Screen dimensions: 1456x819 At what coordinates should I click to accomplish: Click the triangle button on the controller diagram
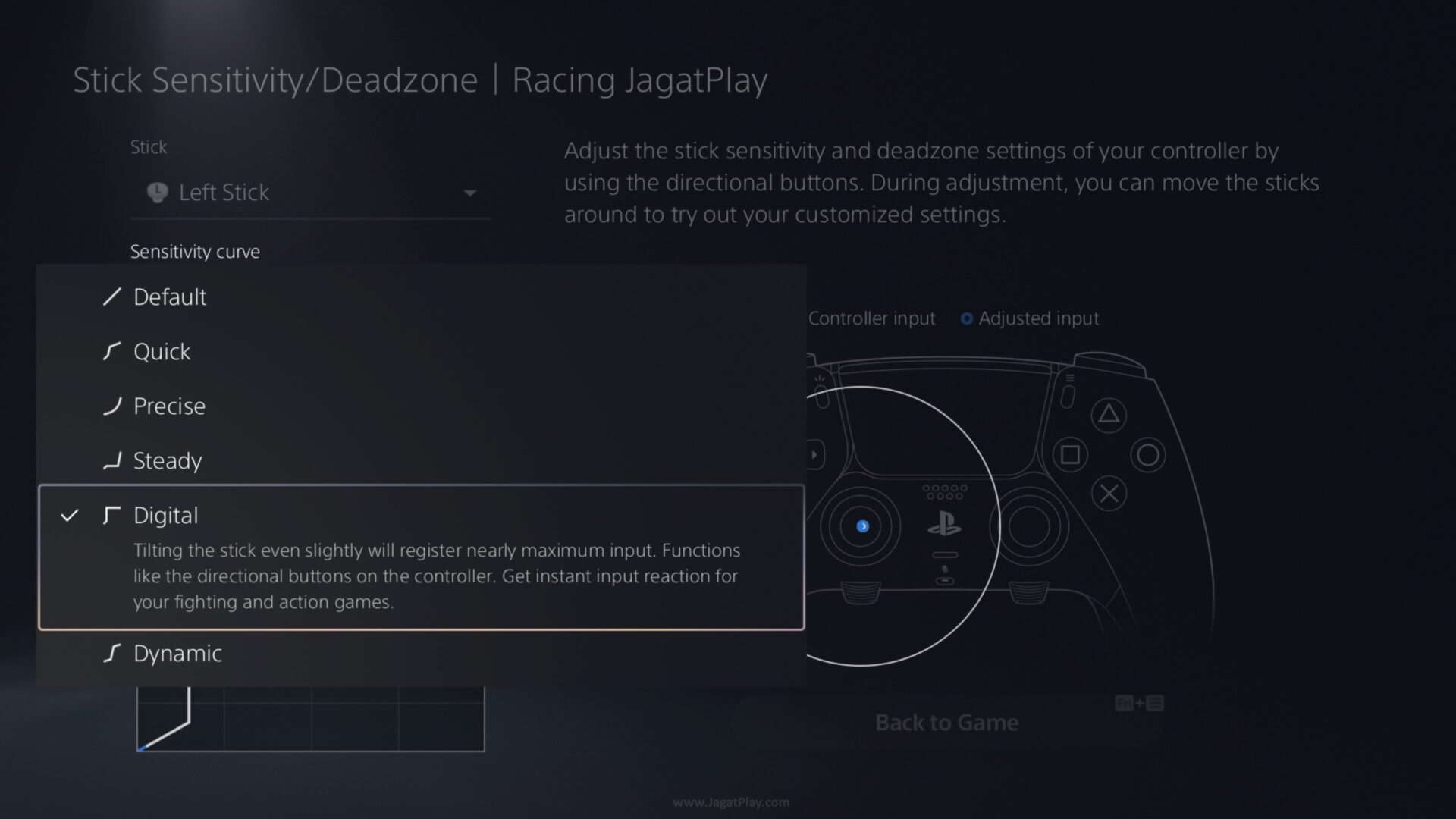pyautogui.click(x=1109, y=415)
